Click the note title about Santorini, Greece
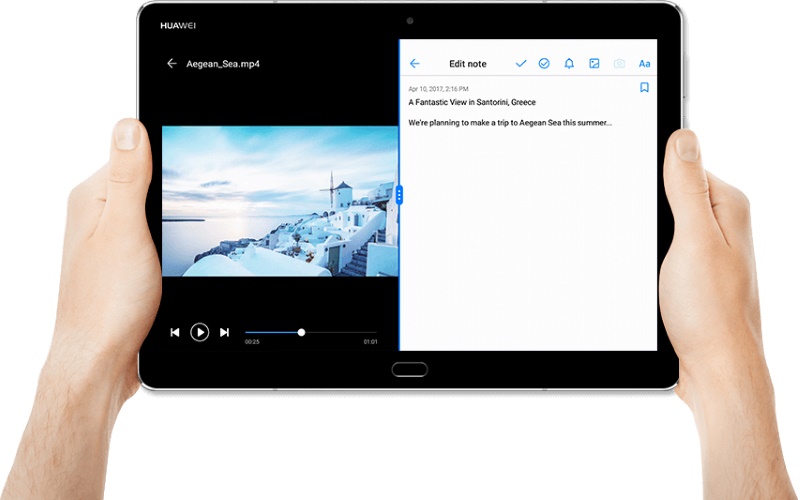The width and height of the screenshot is (800, 500). (x=472, y=102)
